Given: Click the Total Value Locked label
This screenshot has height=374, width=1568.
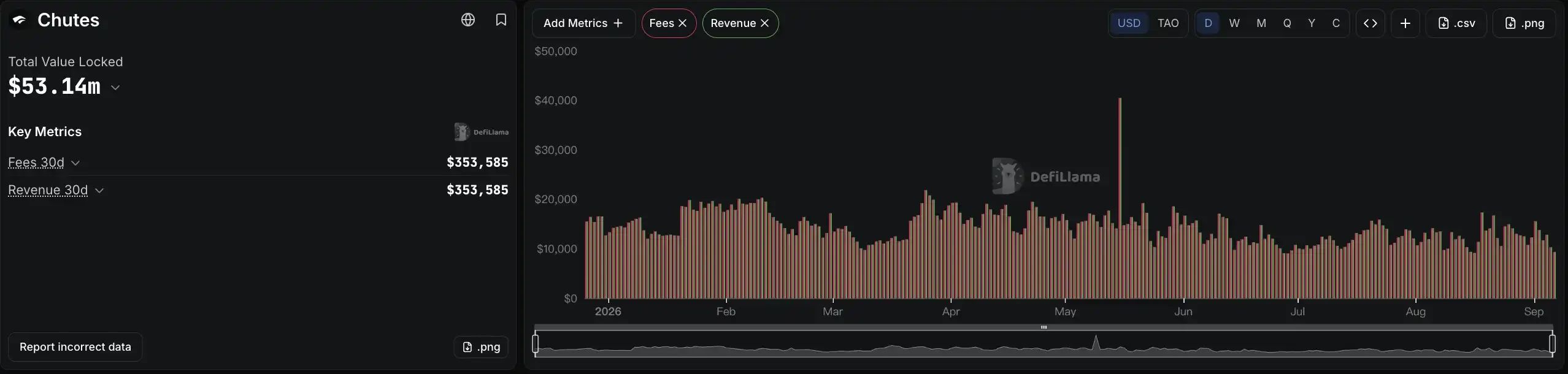Looking at the screenshot, I should pyautogui.click(x=66, y=62).
